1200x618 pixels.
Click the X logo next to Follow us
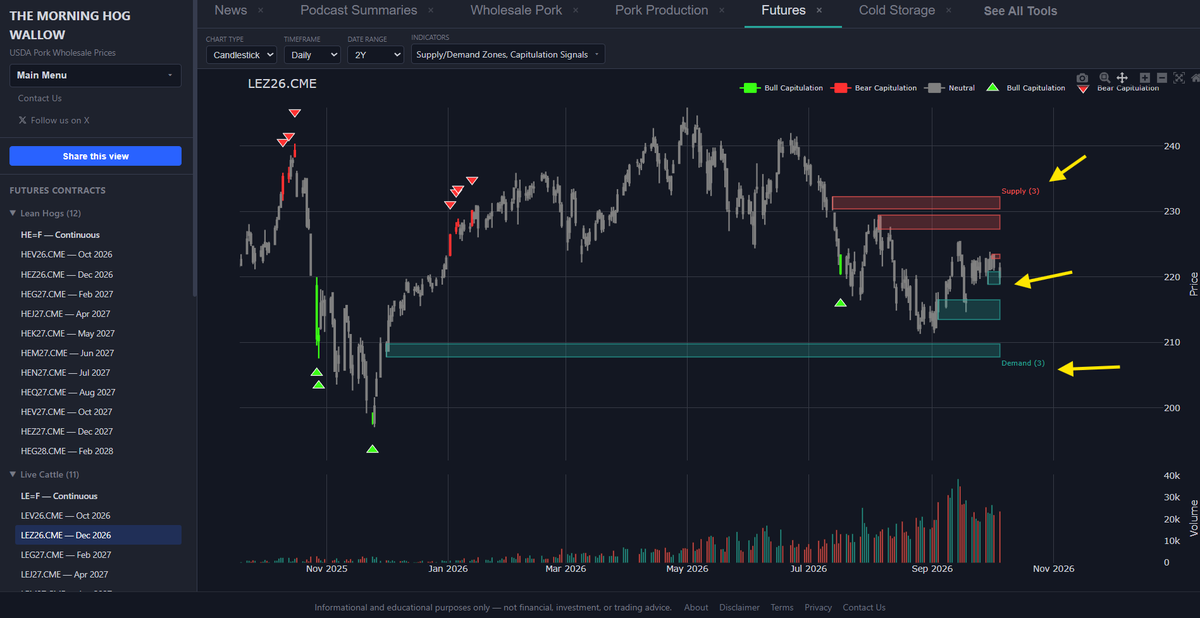pyautogui.click(x=22, y=120)
